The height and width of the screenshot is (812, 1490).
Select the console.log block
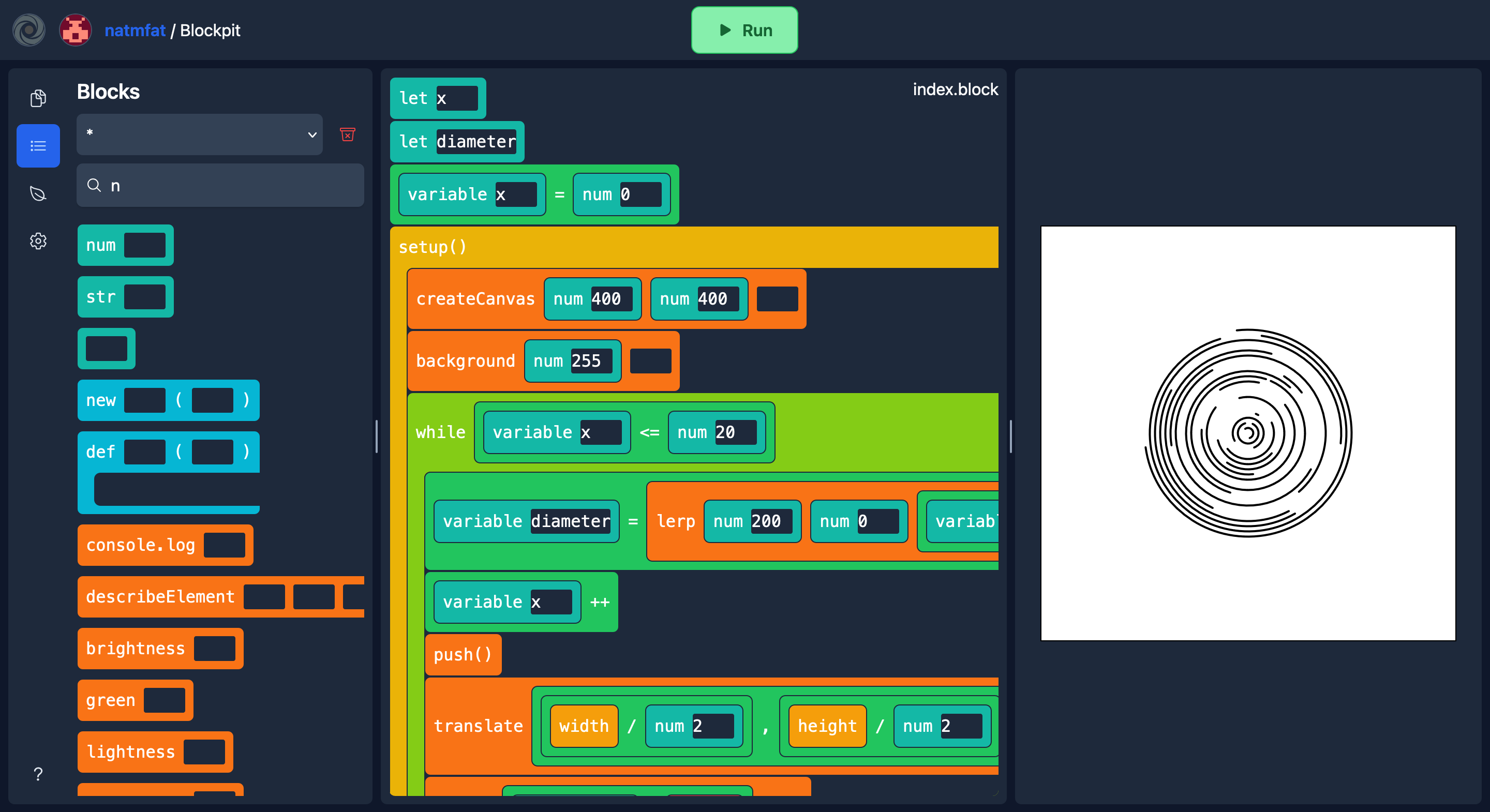pos(166,545)
